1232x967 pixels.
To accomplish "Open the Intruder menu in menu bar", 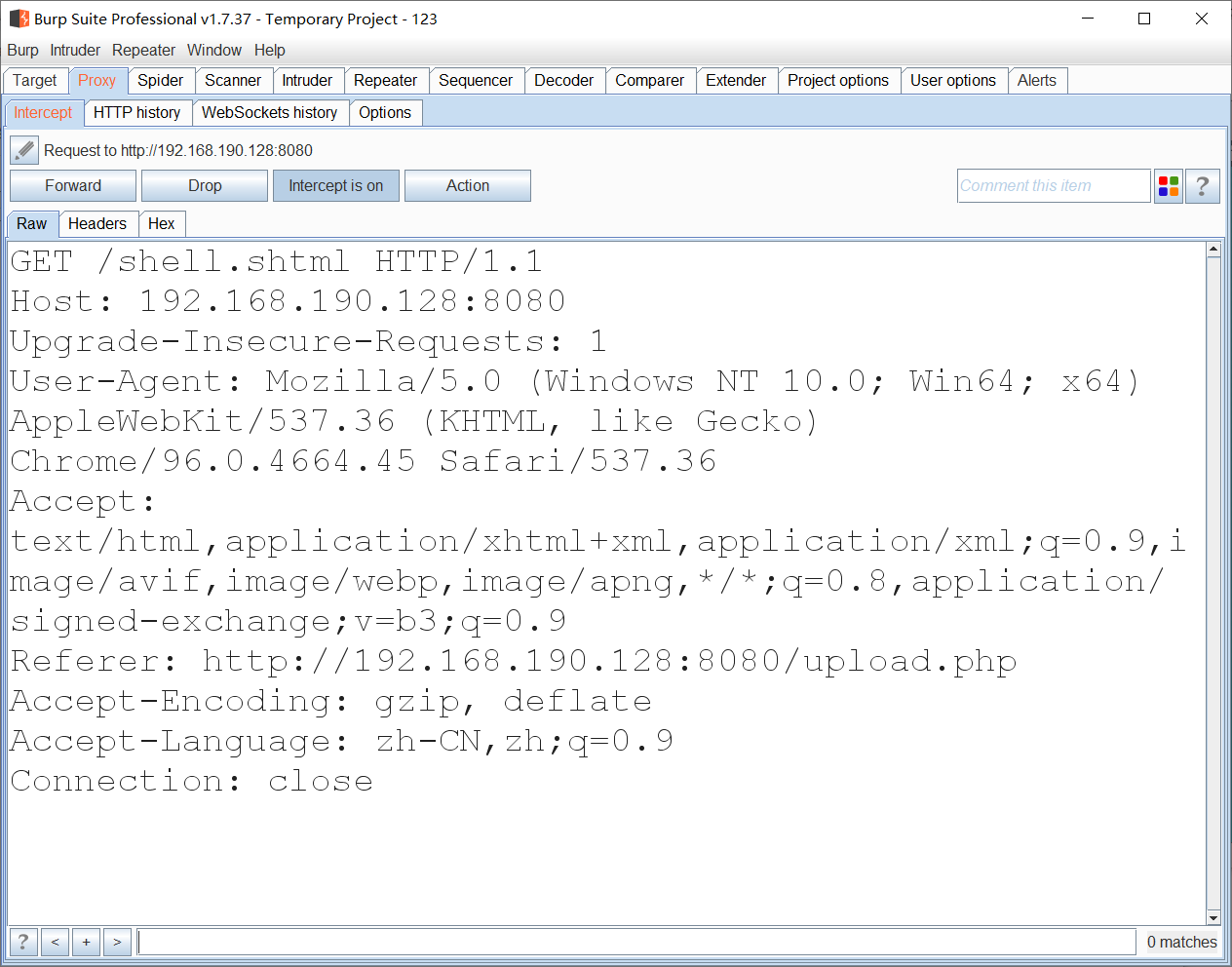I will pos(75,51).
